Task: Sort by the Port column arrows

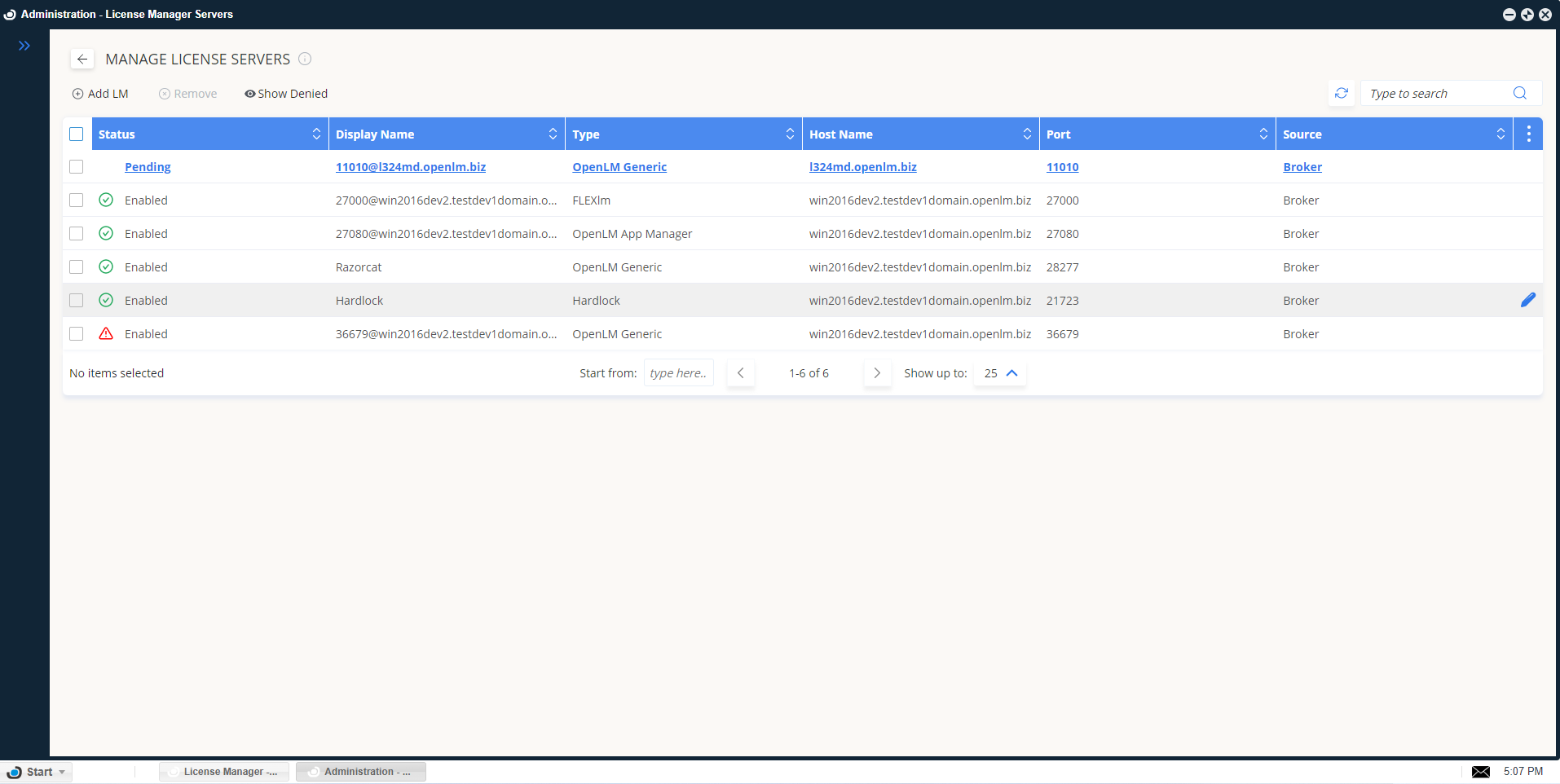Action: pos(1263,134)
